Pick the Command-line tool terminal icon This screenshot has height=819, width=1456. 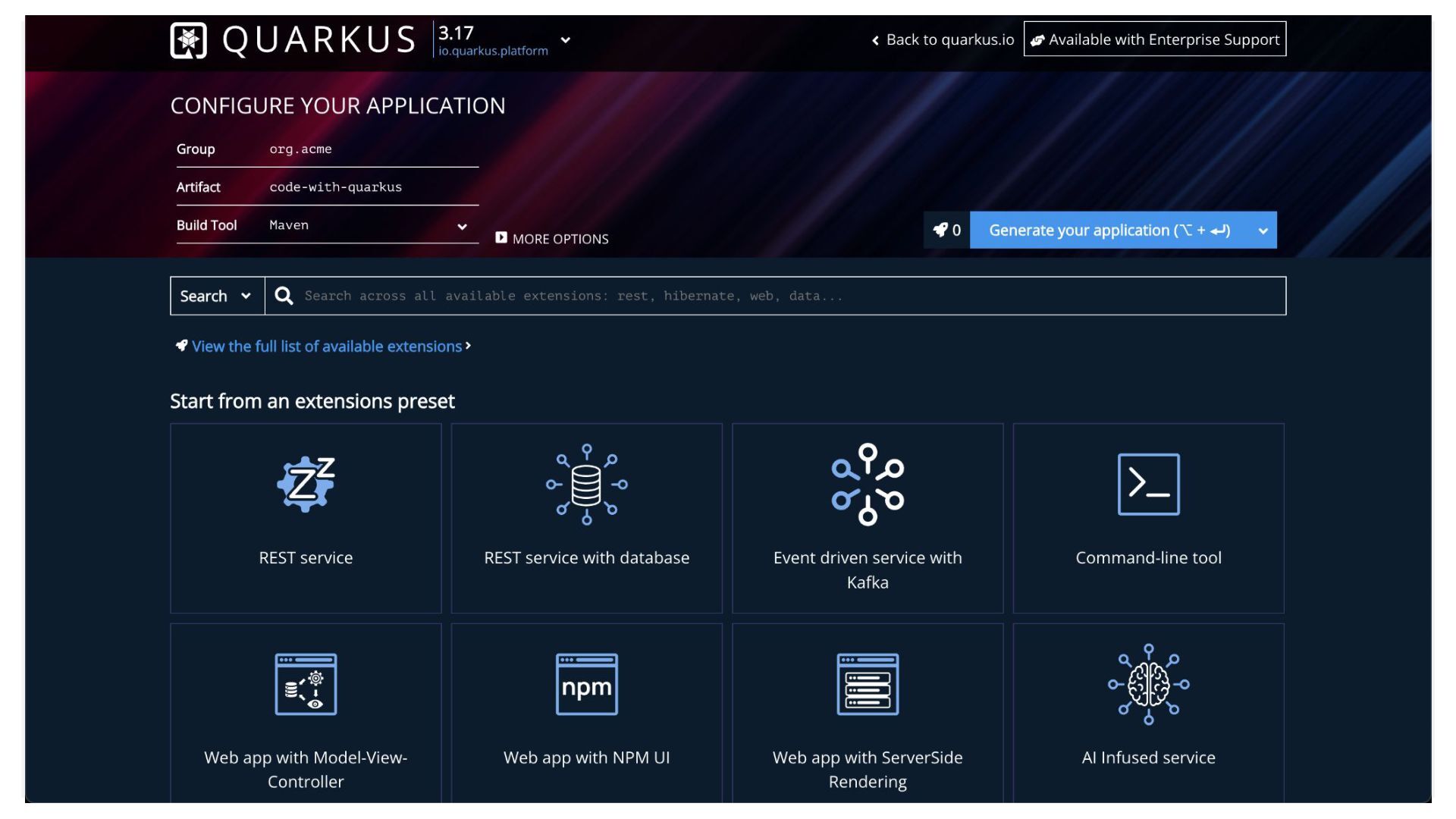1148,484
